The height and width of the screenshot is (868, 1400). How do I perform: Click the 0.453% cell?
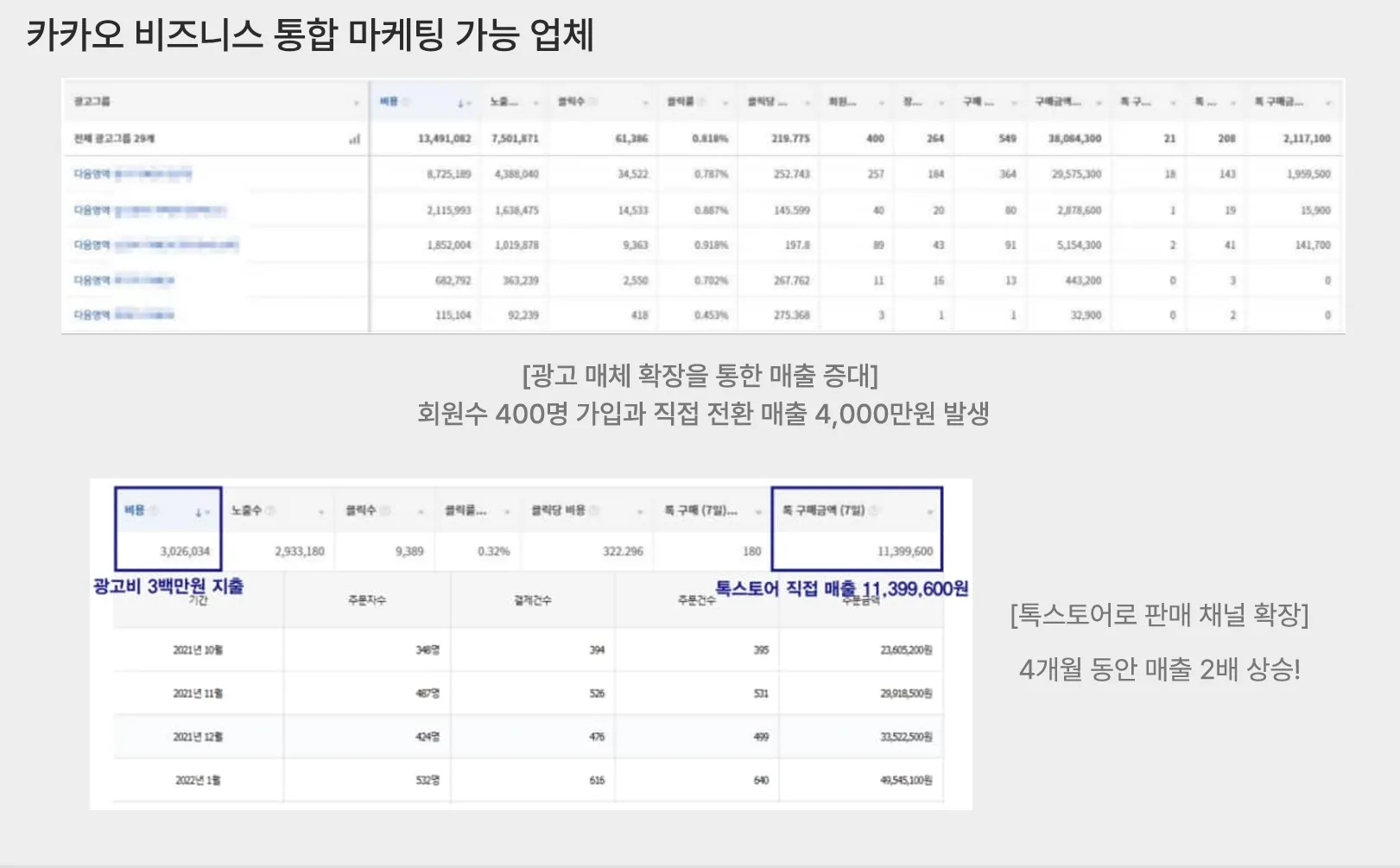click(712, 314)
